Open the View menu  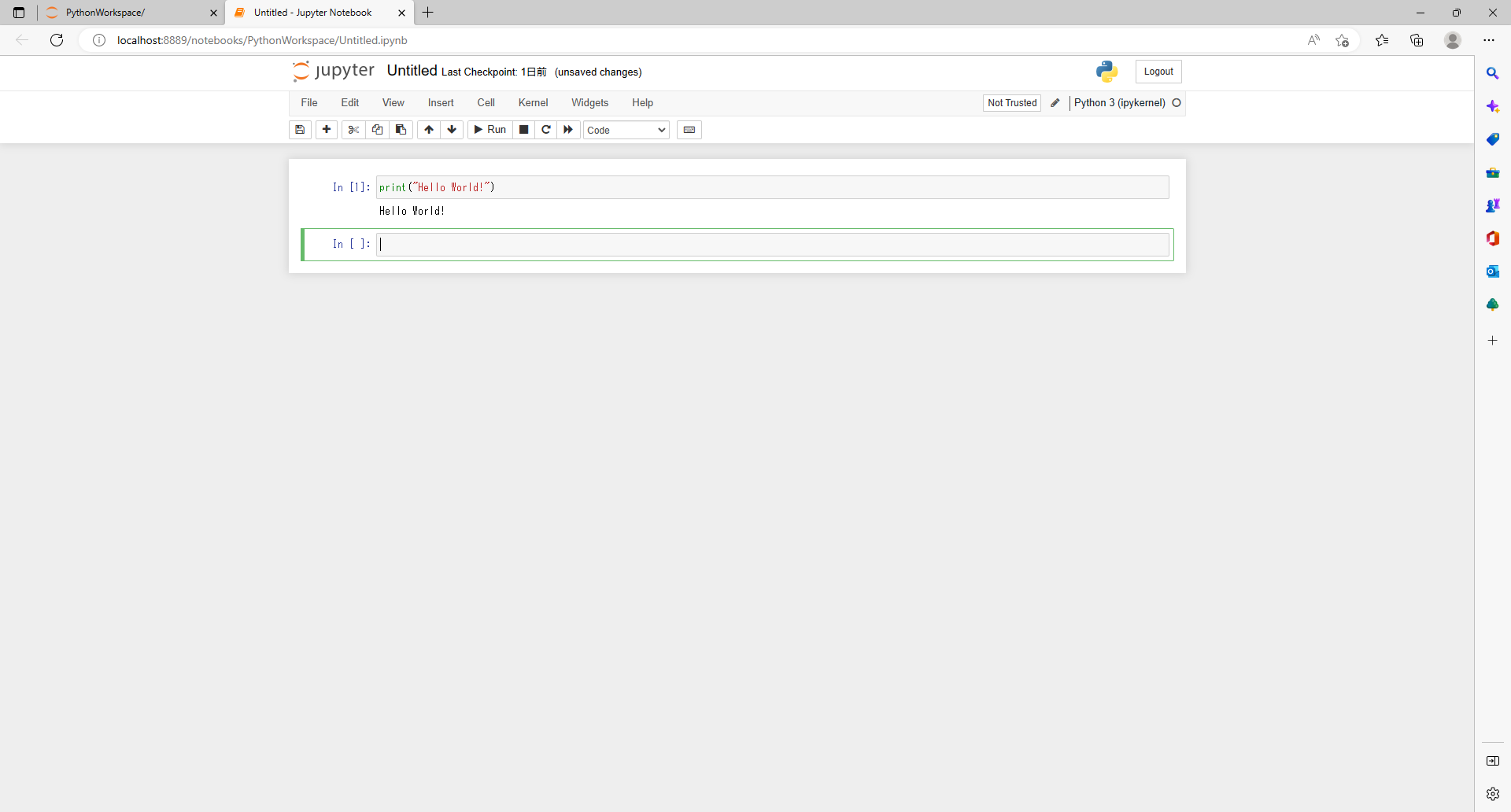pos(393,103)
